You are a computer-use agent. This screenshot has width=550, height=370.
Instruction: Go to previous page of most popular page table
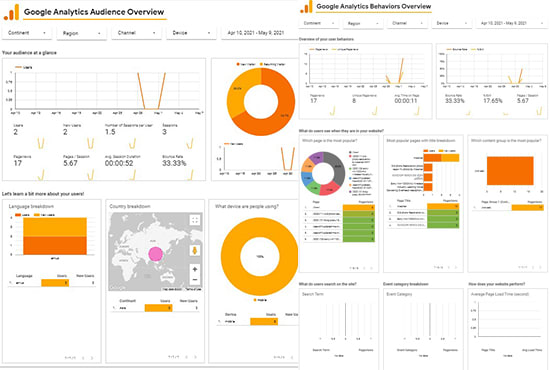[364, 268]
